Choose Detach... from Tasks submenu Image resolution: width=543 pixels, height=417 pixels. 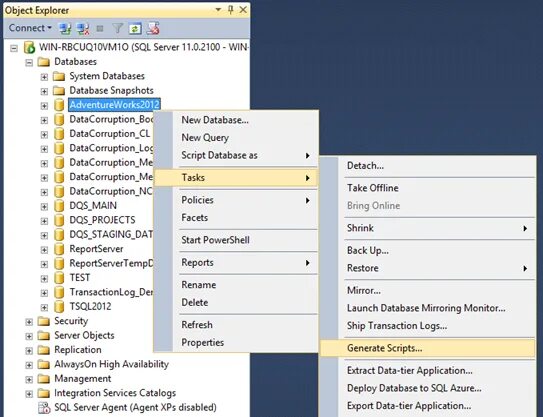coord(427,166)
